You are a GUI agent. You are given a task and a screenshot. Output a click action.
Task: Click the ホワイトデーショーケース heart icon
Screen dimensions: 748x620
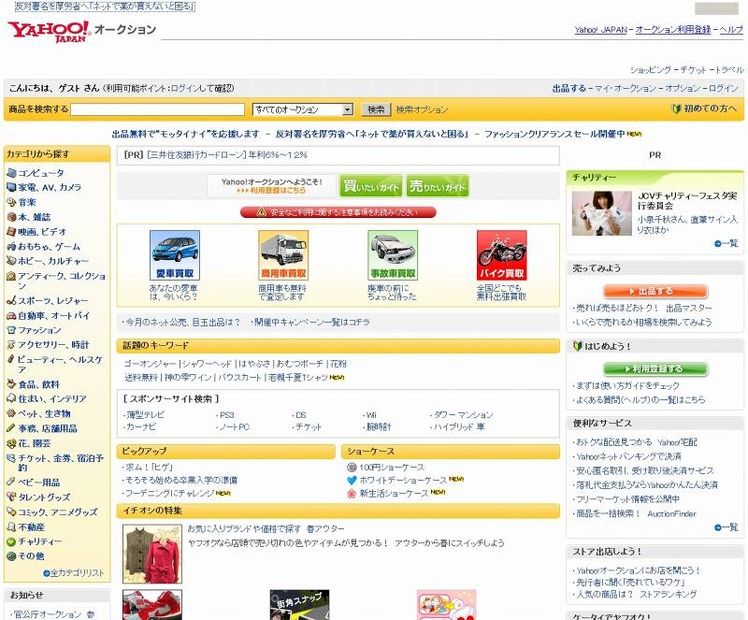coord(352,480)
